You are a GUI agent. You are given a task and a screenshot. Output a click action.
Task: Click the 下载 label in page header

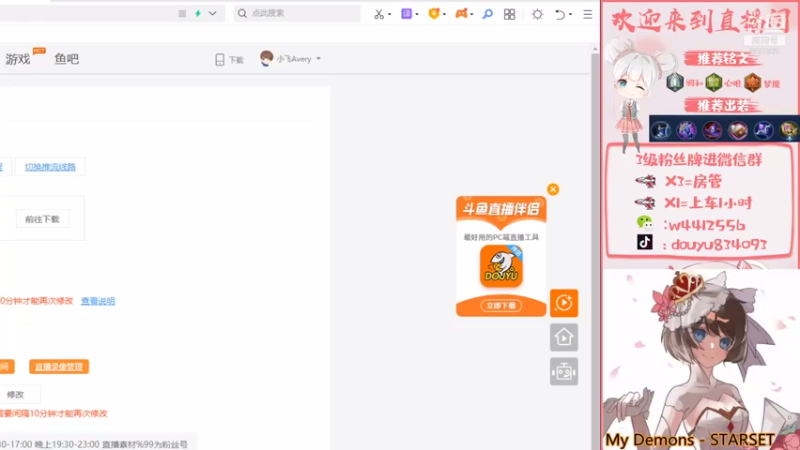coord(236,60)
